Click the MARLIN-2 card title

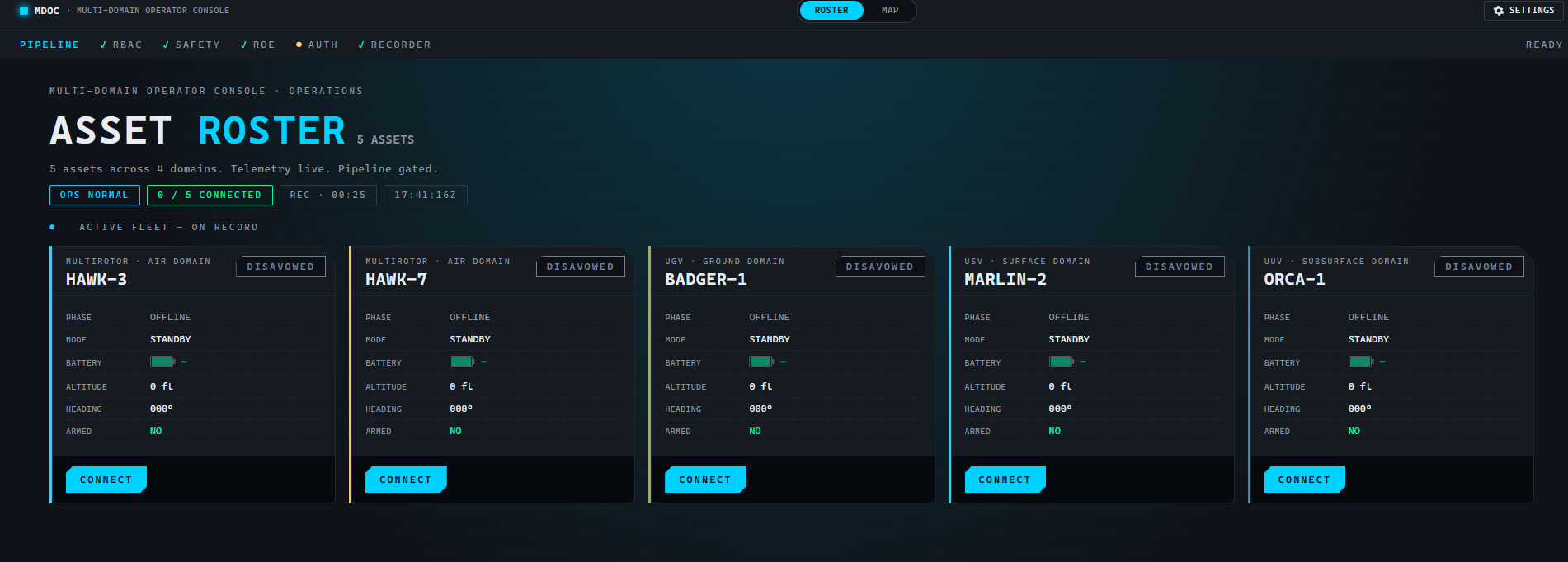(1005, 280)
